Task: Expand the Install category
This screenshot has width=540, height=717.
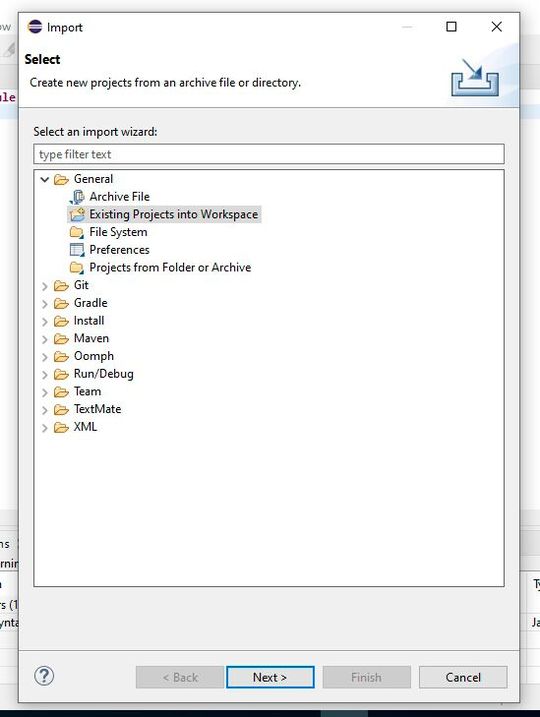Action: click(x=44, y=321)
